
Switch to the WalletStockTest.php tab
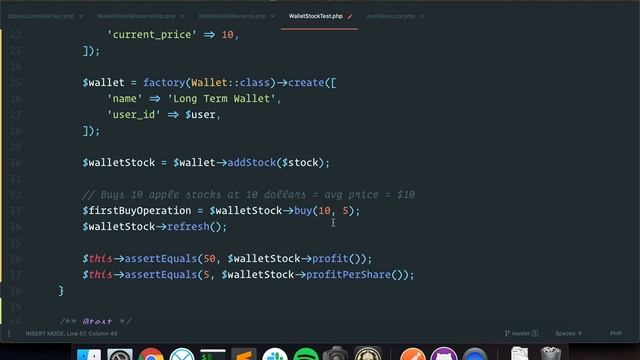click(316, 16)
